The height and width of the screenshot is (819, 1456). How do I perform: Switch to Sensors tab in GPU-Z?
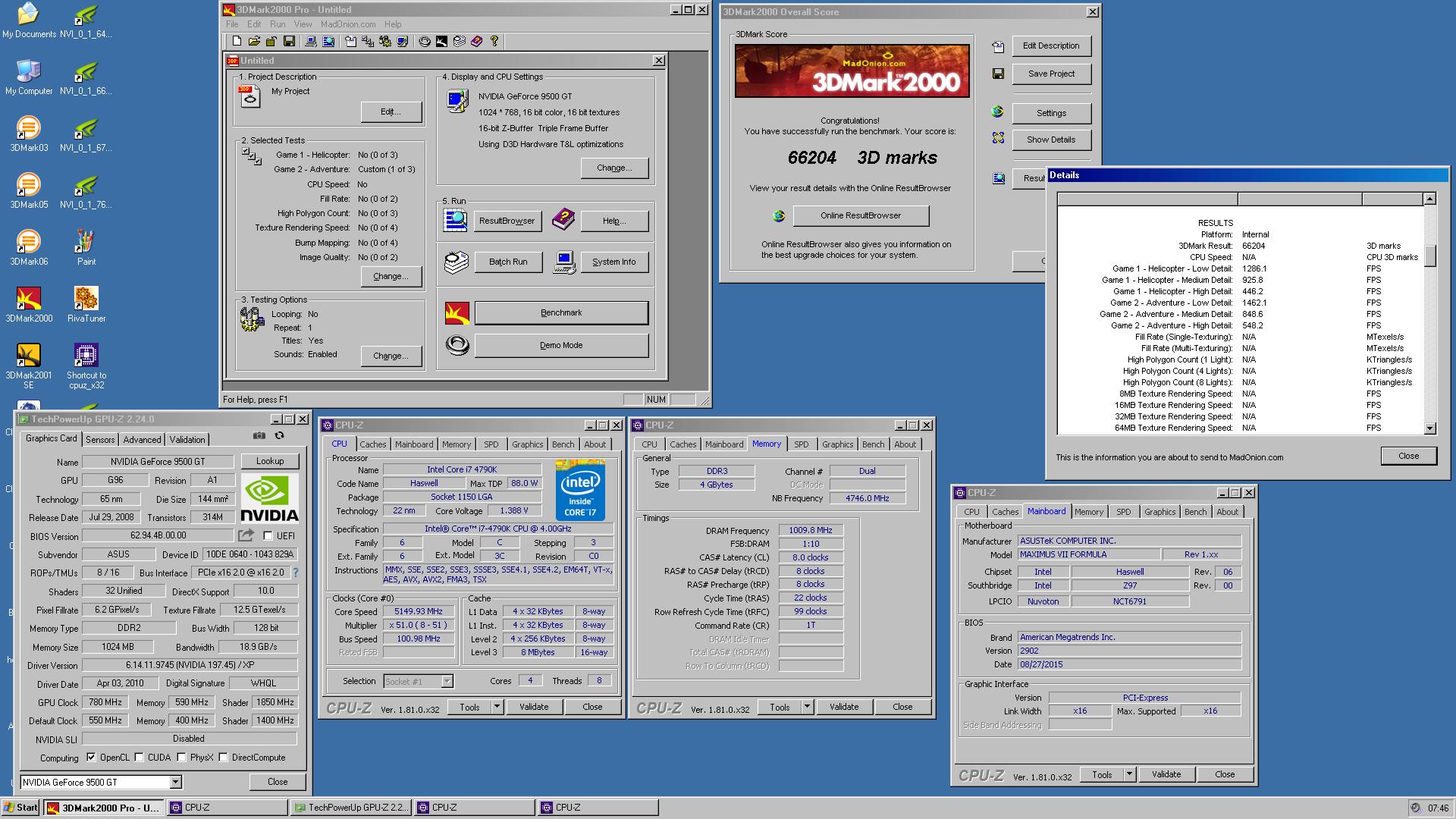(100, 440)
